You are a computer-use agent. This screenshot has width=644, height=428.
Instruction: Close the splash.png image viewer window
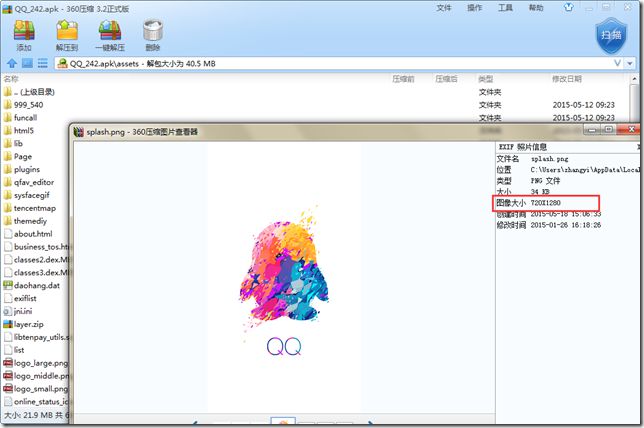pyautogui.click(x=631, y=129)
